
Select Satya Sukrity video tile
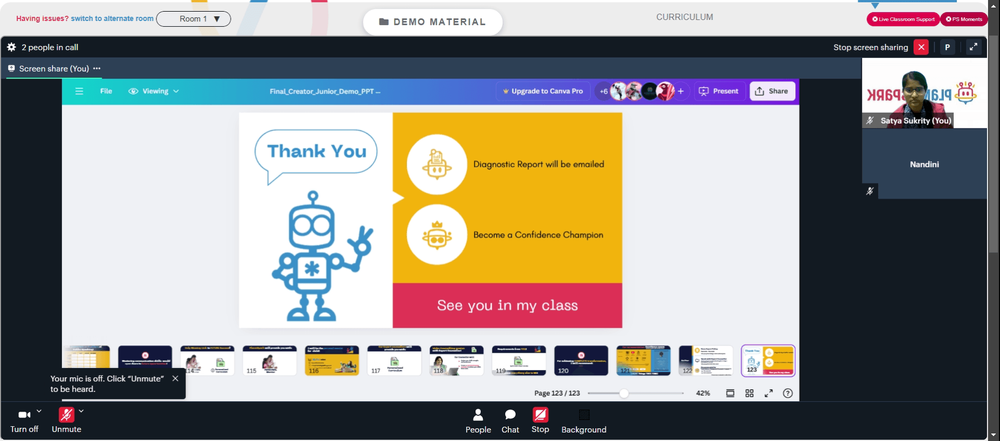tap(924, 93)
